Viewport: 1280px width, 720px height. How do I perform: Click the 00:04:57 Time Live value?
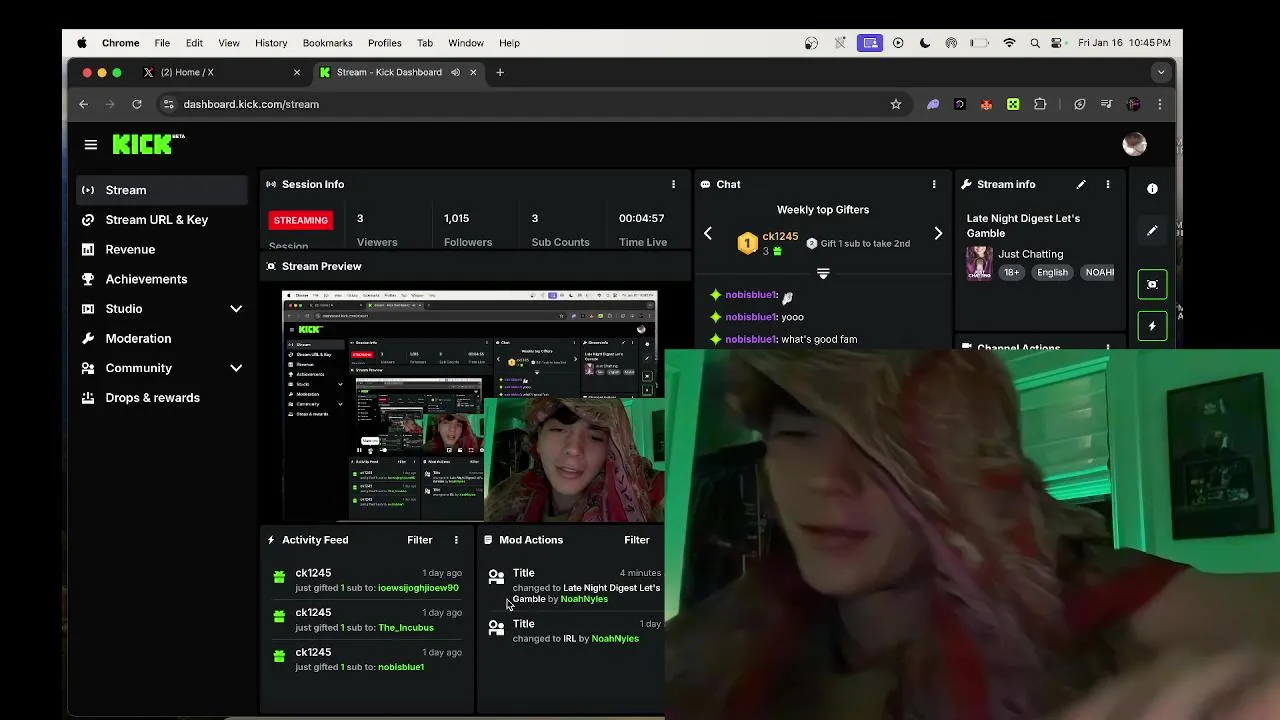coord(641,218)
